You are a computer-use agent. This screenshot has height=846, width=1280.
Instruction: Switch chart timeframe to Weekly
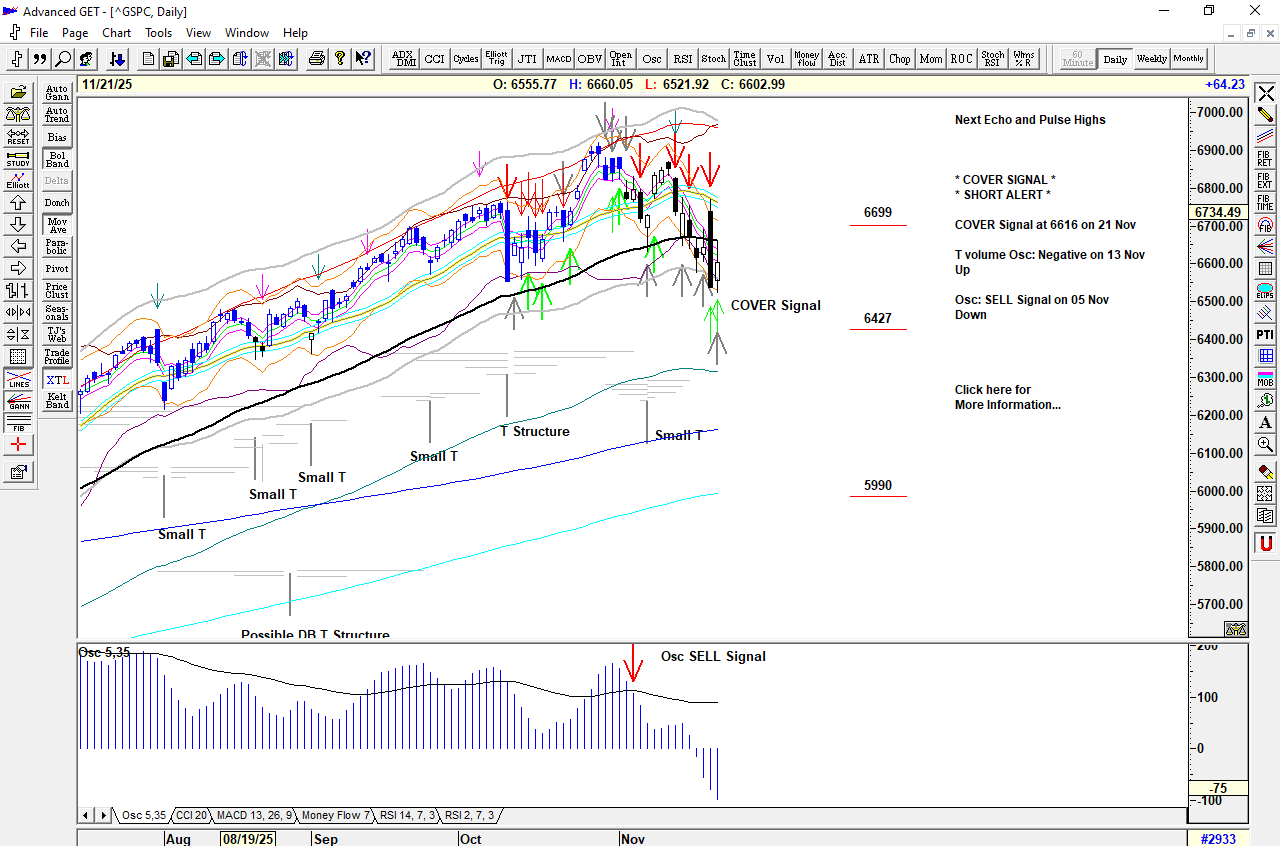(x=1151, y=59)
